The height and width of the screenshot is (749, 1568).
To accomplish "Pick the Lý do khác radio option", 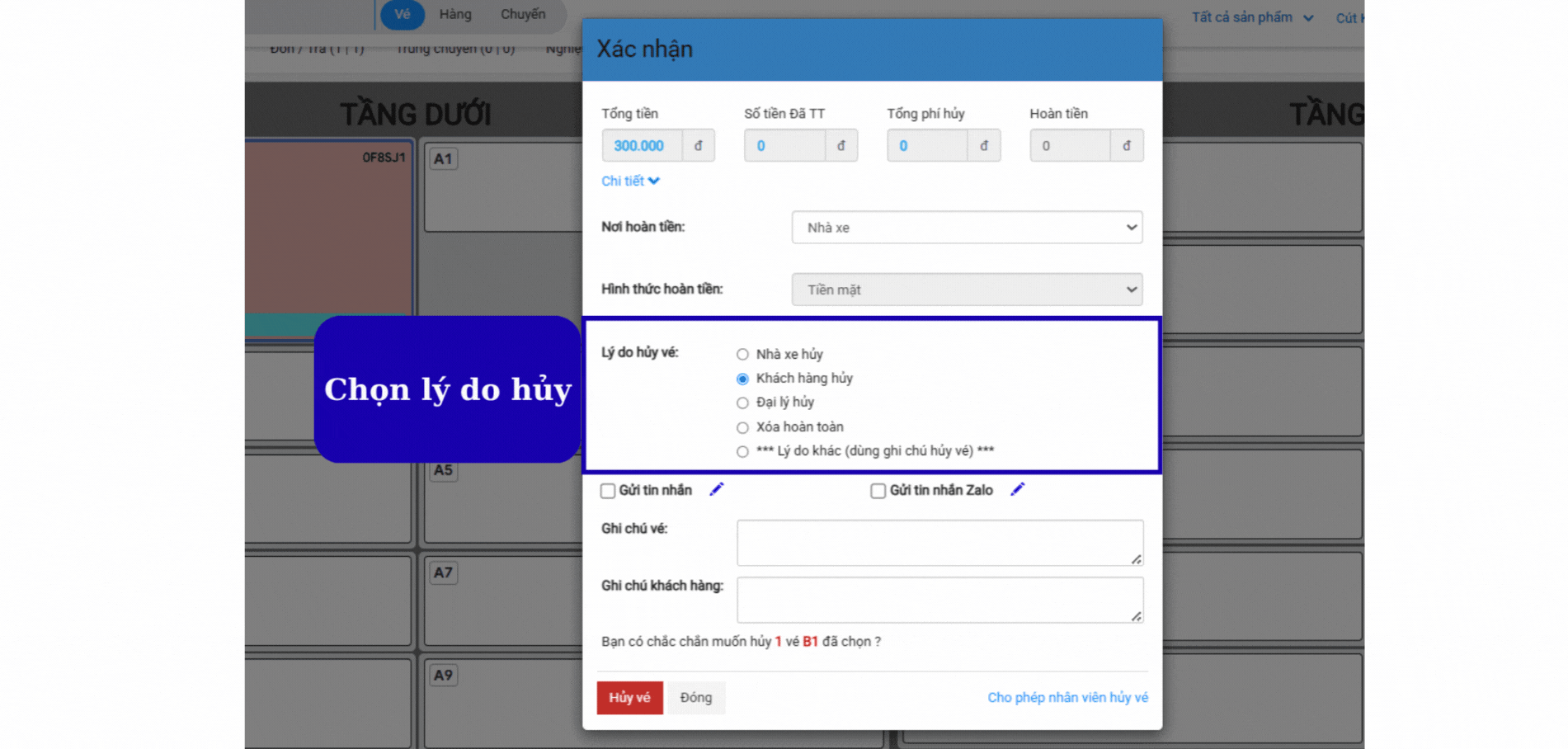I will click(x=742, y=451).
